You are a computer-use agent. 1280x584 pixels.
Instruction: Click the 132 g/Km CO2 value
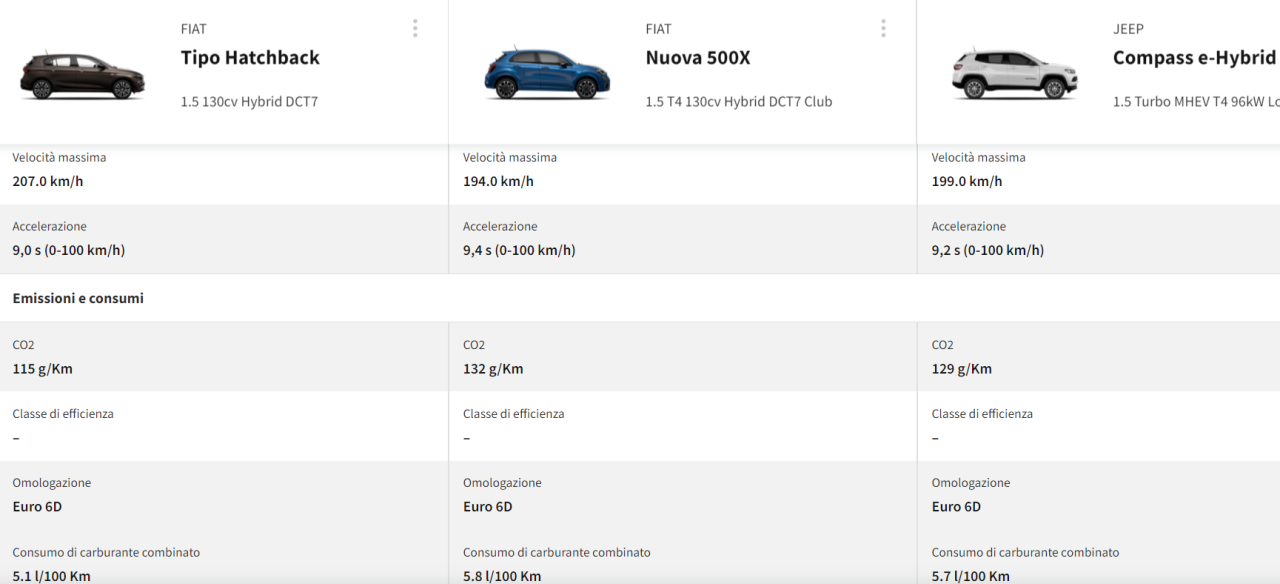(x=493, y=369)
